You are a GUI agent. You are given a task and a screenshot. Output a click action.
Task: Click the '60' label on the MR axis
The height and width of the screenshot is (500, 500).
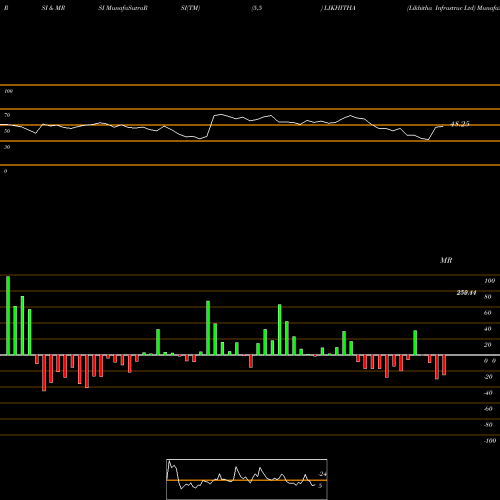(x=488, y=313)
